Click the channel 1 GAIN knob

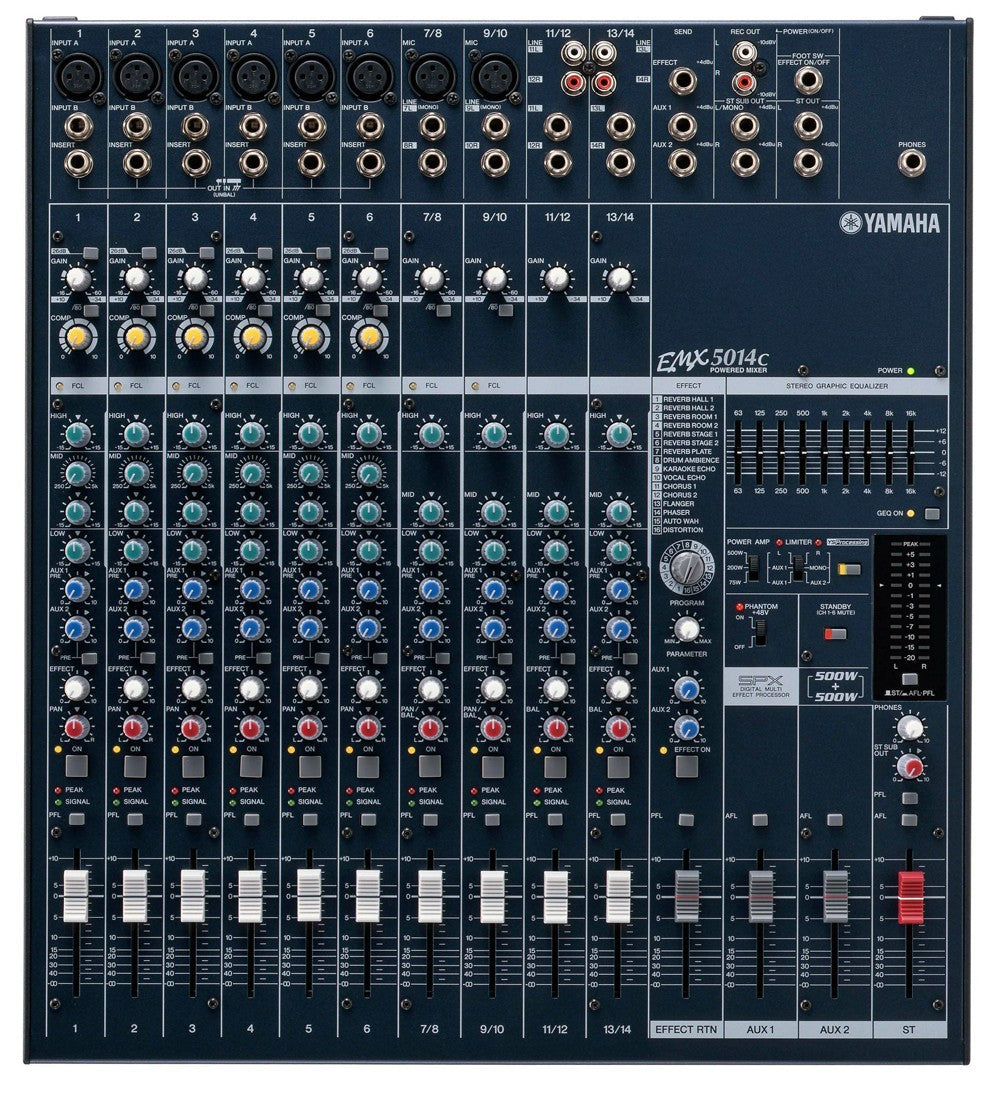click(77, 279)
